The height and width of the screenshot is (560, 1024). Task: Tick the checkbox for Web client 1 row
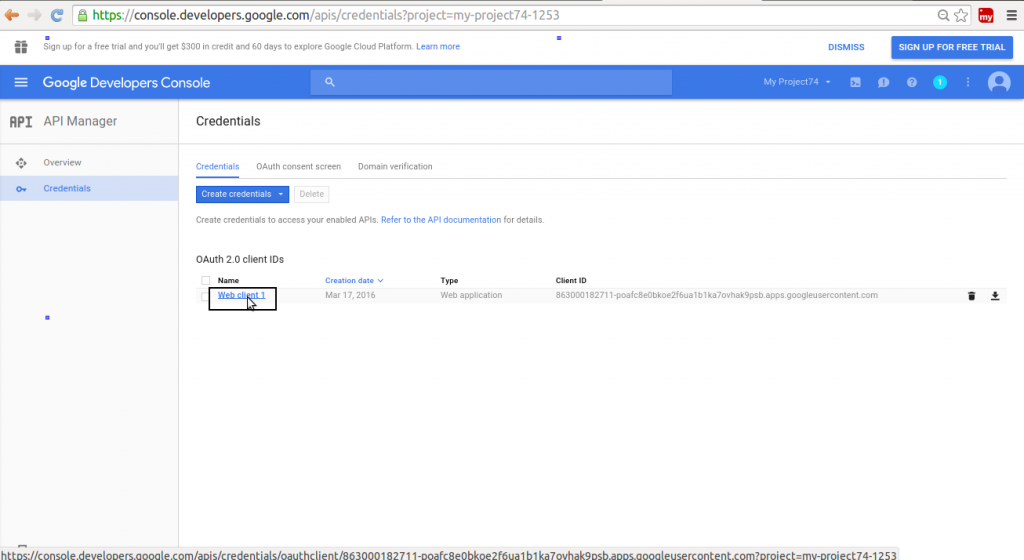click(x=205, y=296)
